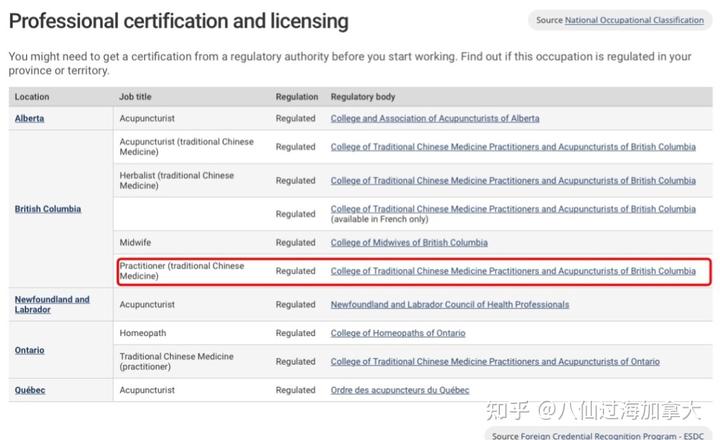The width and height of the screenshot is (720, 440).
Task: Open the British Columbia location link
Action: coord(48,209)
